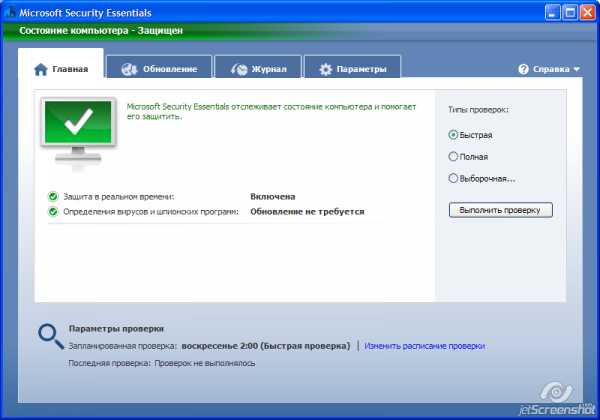
Task: Open the Справка help menu
Action: (x=549, y=69)
